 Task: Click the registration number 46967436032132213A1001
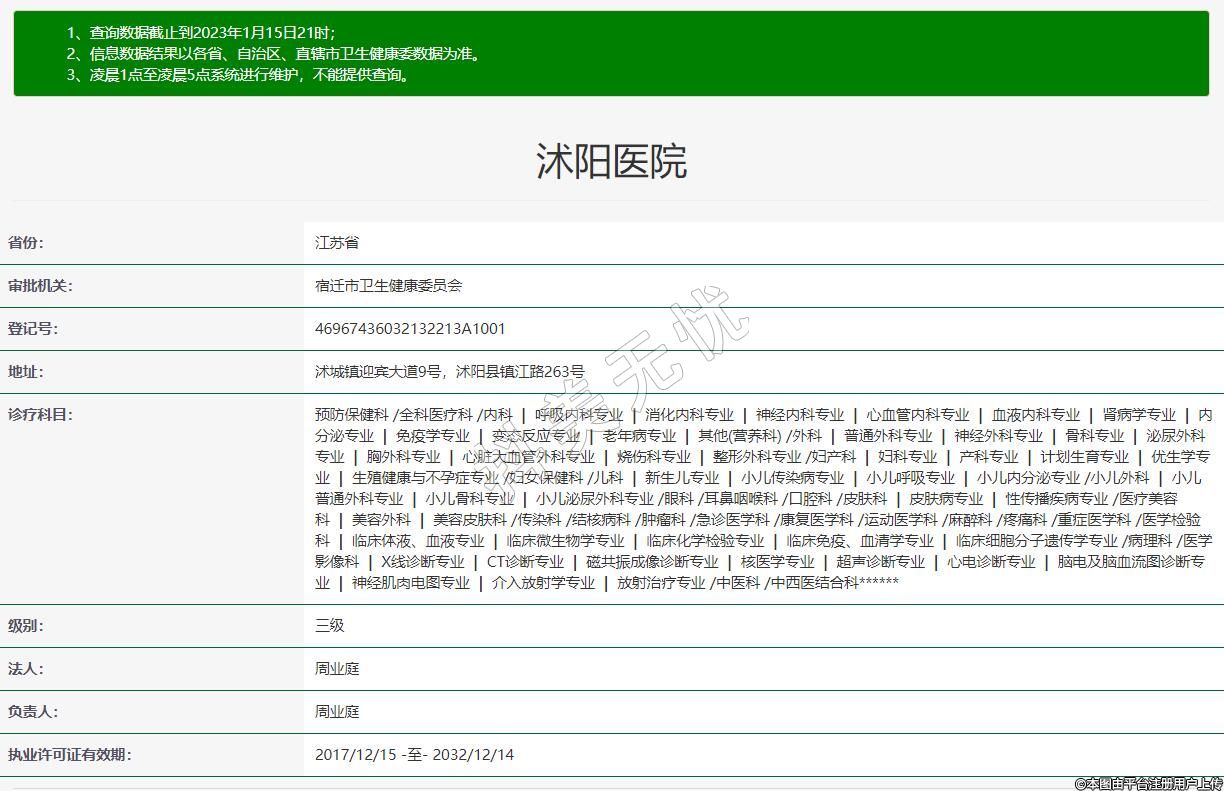(410, 329)
